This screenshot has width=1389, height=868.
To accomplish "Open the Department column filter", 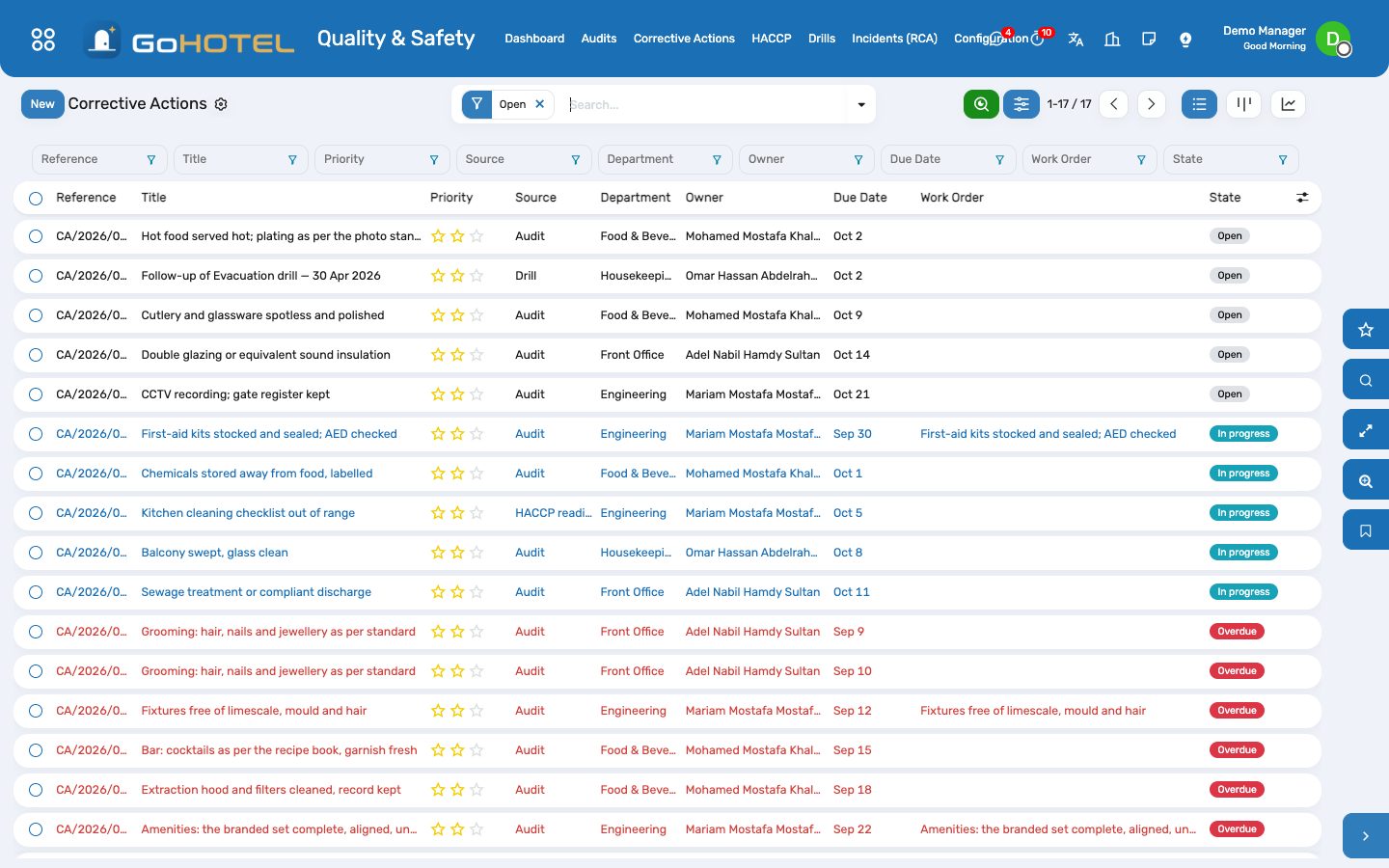I will 717,160.
